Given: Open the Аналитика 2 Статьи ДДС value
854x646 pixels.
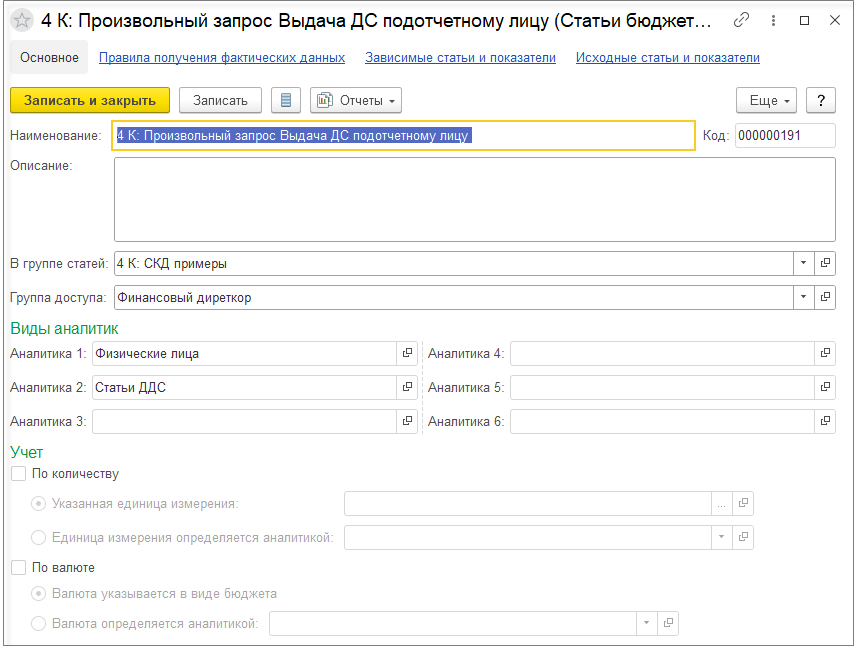Looking at the screenshot, I should [x=407, y=387].
